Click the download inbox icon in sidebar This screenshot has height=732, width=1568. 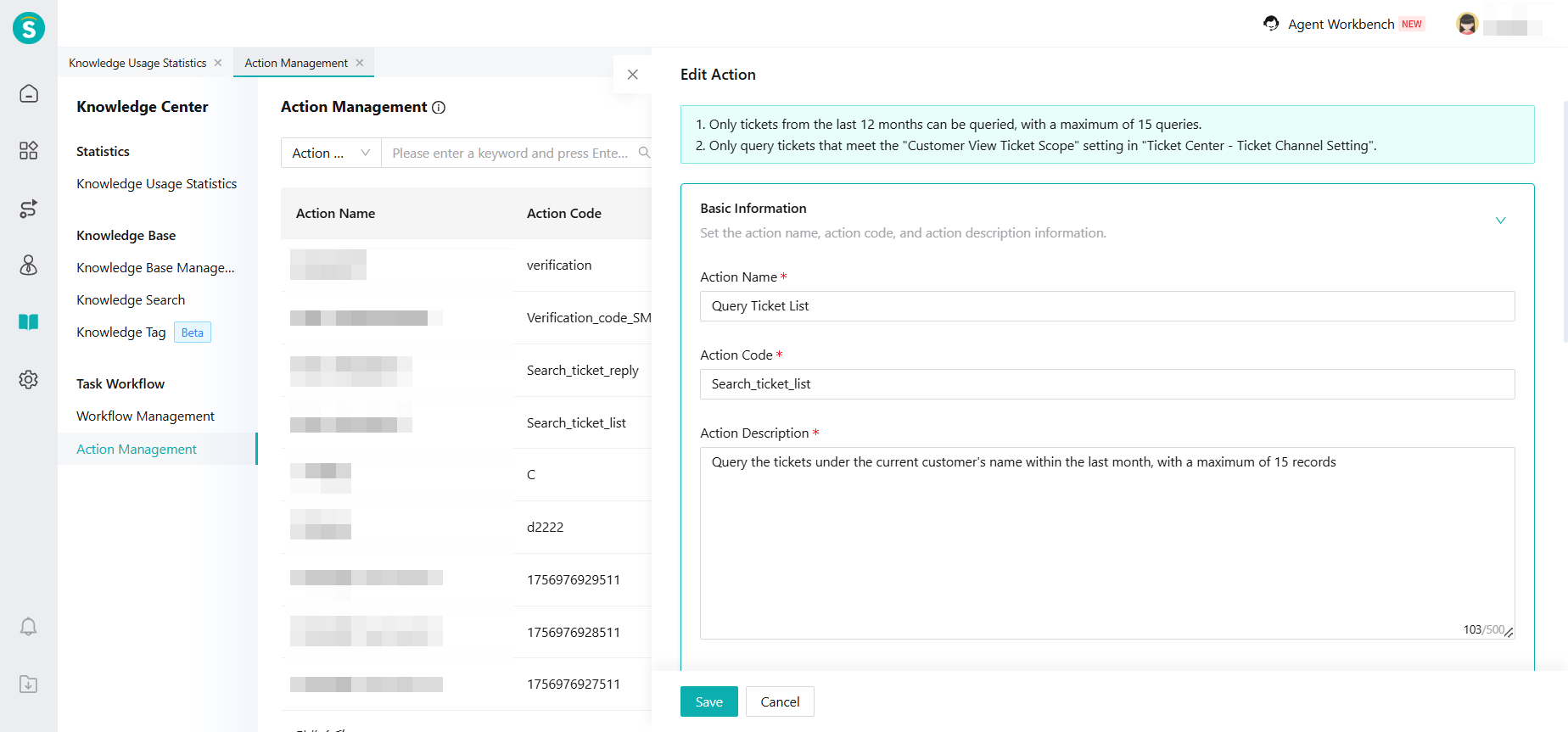pyautogui.click(x=29, y=684)
